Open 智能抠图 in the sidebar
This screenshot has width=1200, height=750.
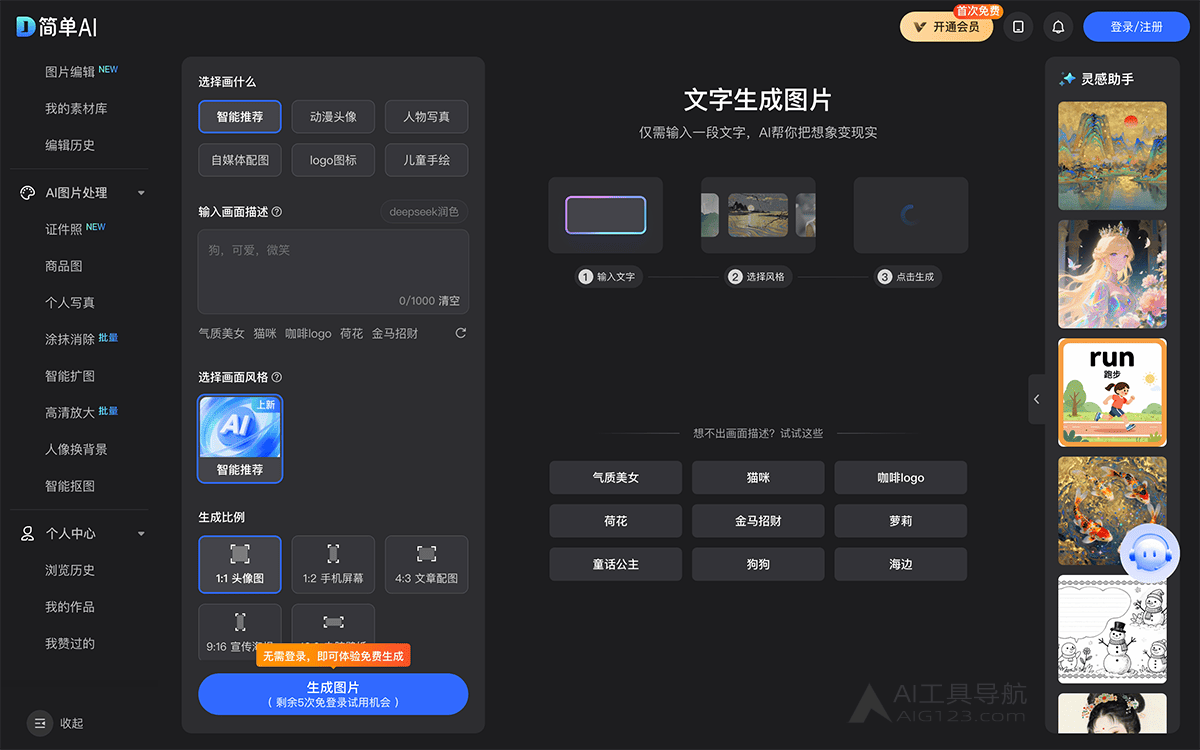point(70,486)
